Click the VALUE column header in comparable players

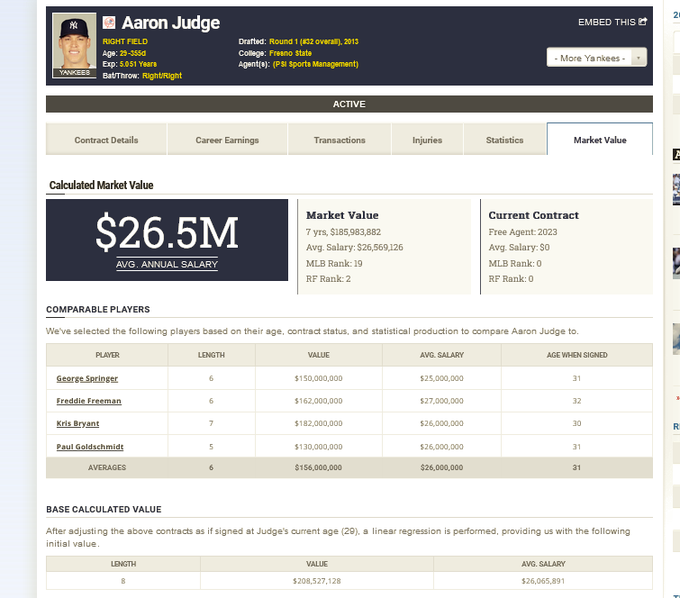pyautogui.click(x=319, y=355)
